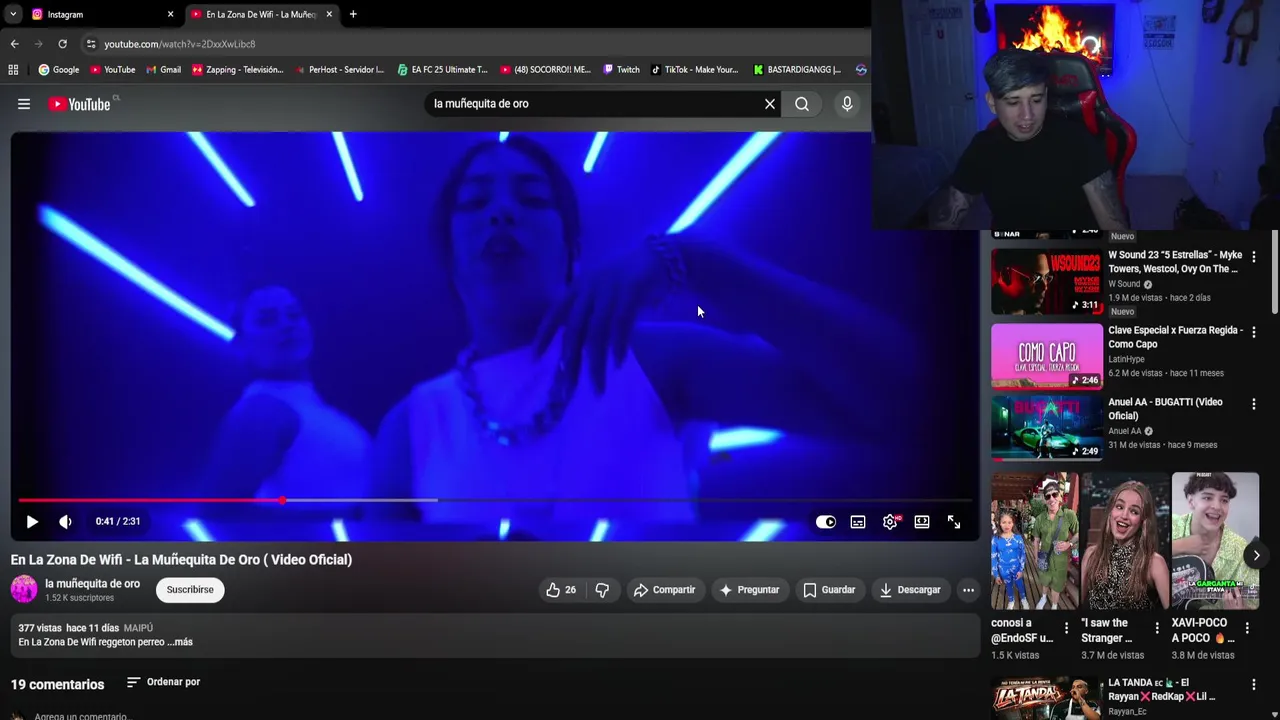1280x720 pixels.
Task: Download the video with Descargar
Action: tap(910, 590)
